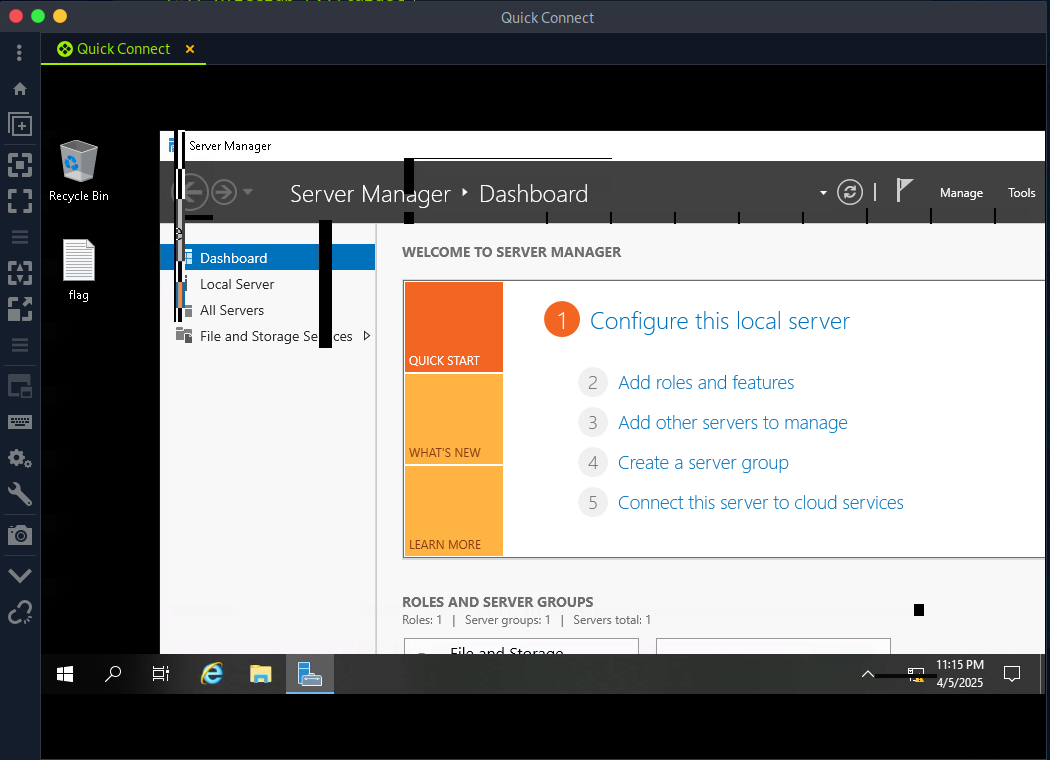This screenshot has height=760, width=1050.
Task: Click the broken link disconnect icon
Action: pos(20,612)
